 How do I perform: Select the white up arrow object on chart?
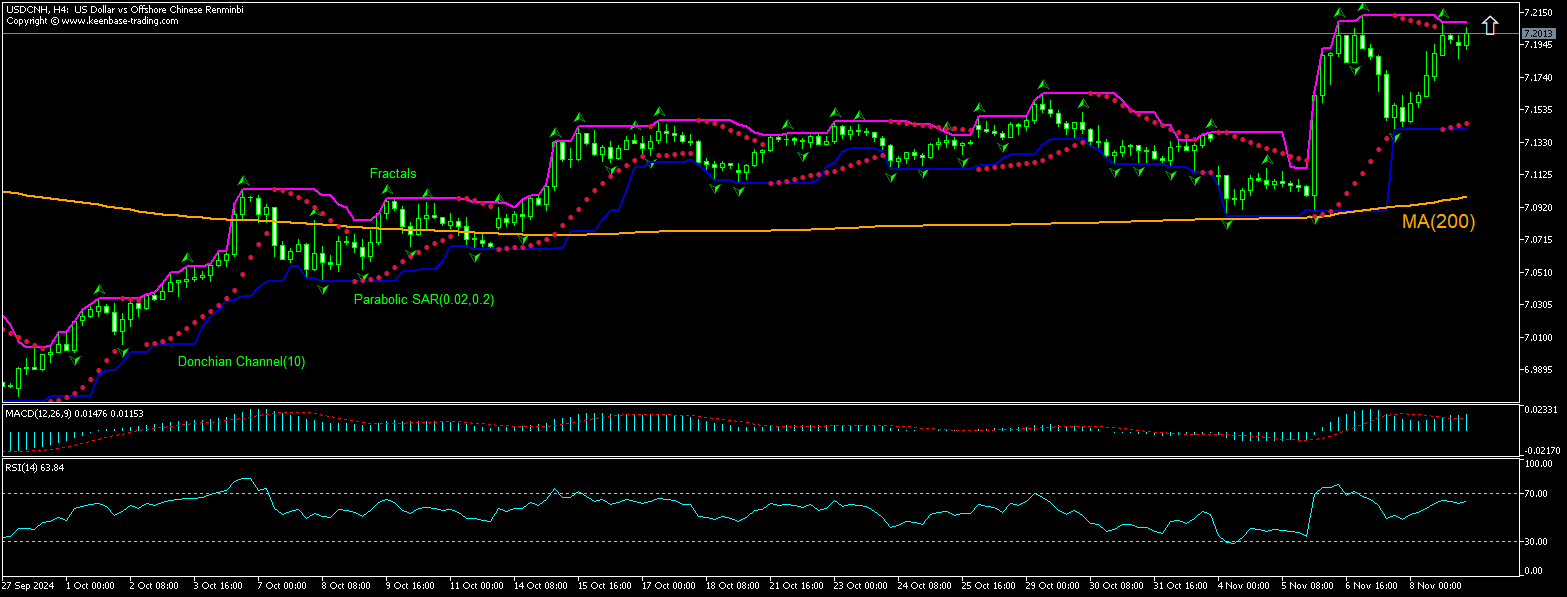coord(1490,24)
